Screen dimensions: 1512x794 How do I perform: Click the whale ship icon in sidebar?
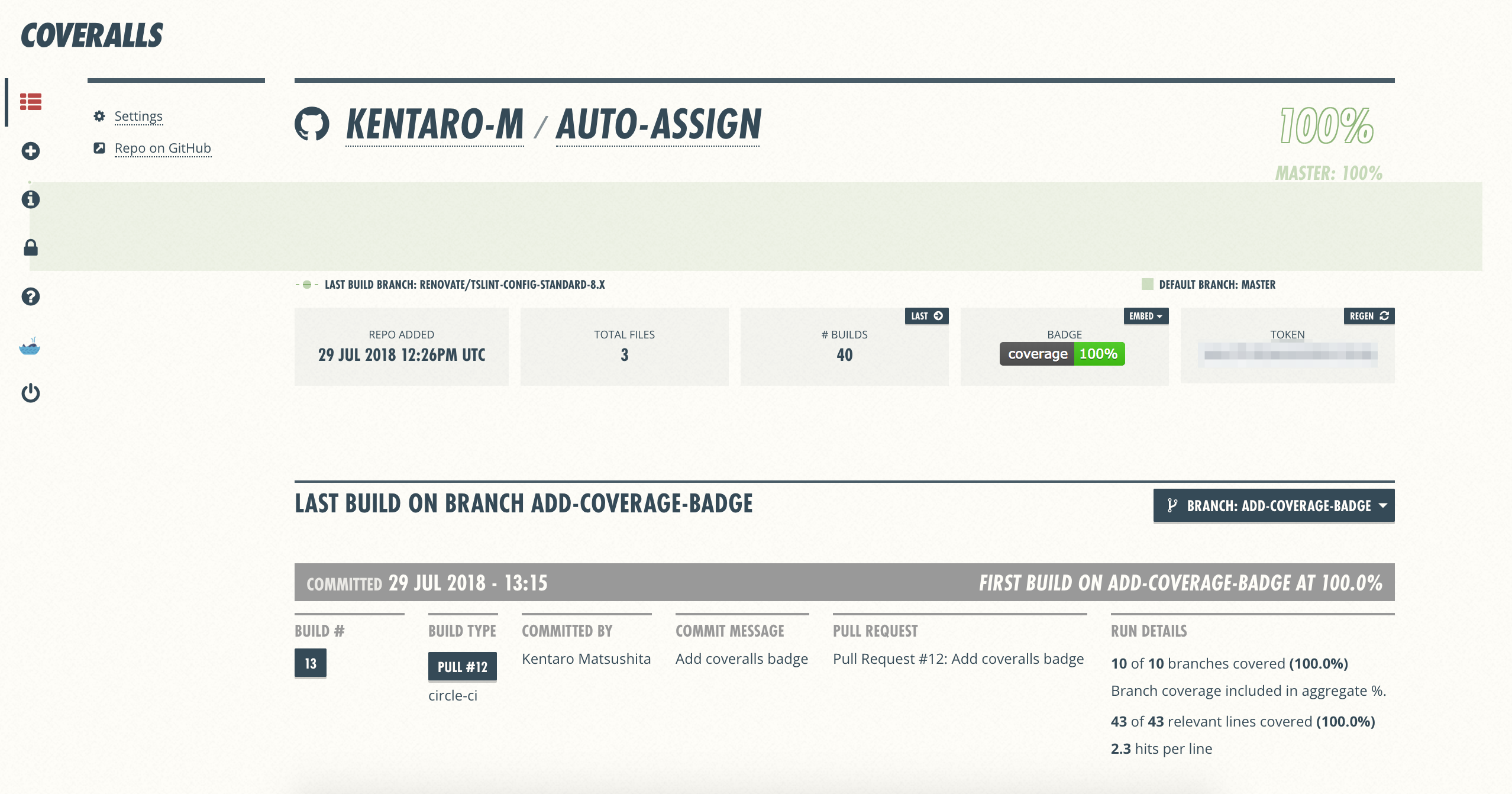tap(30, 346)
